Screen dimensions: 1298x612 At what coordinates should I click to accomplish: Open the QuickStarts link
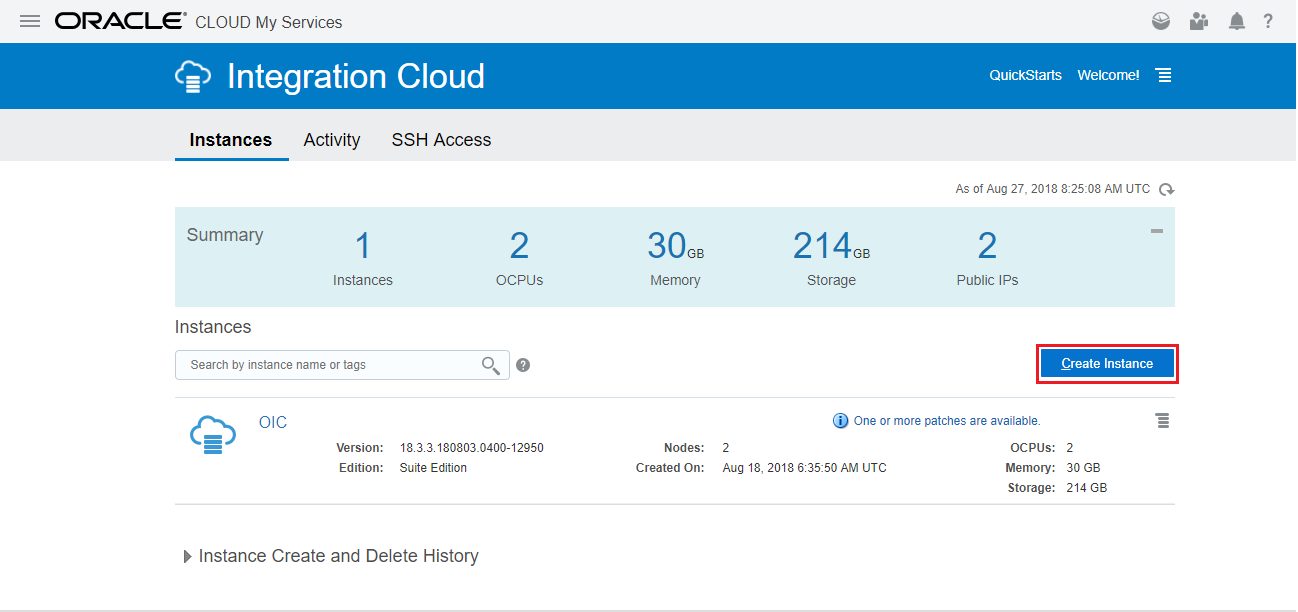(x=1025, y=75)
